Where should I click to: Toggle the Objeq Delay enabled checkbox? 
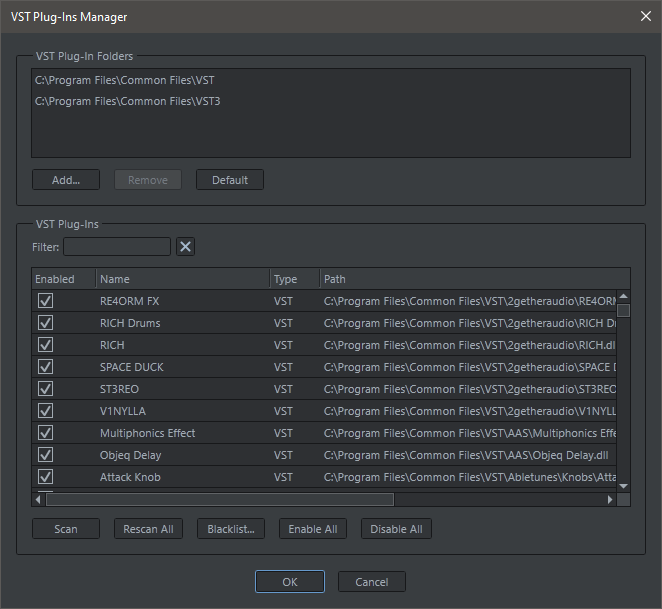click(45, 455)
